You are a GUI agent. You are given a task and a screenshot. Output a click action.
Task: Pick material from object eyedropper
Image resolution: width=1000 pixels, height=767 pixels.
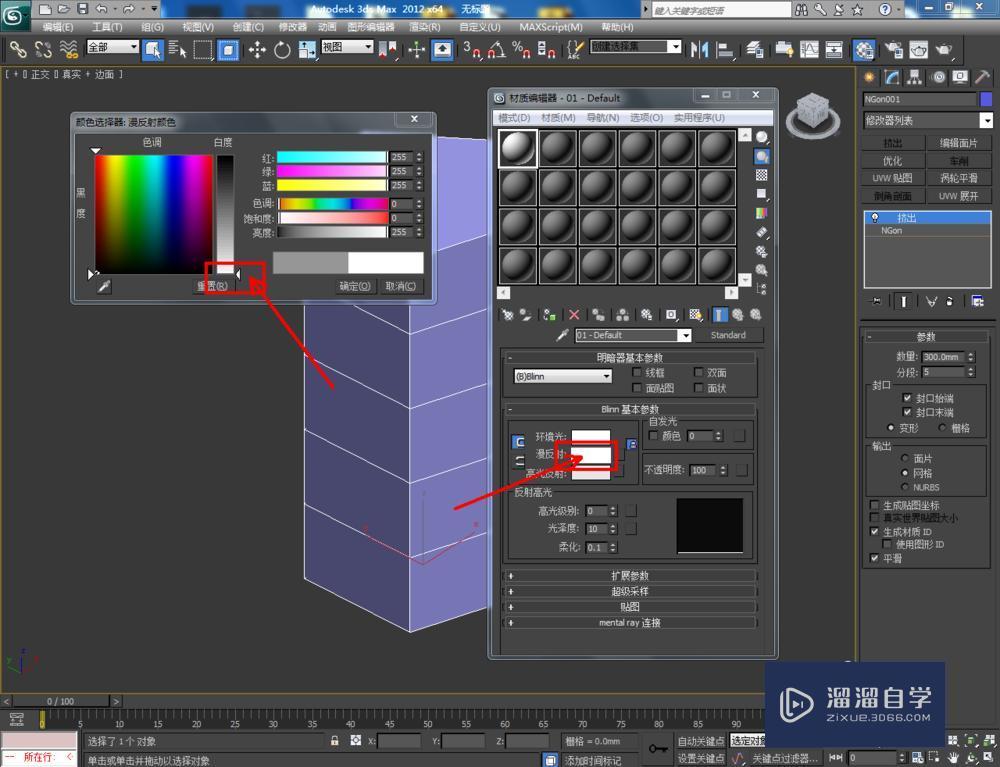[562, 335]
